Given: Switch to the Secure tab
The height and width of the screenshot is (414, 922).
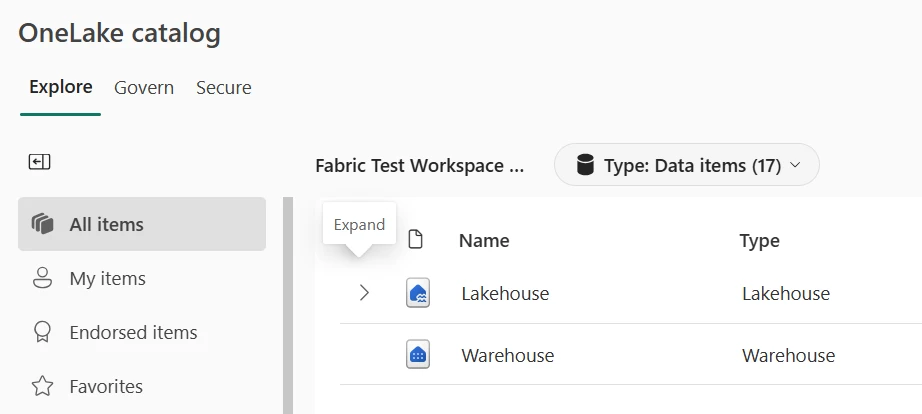Looking at the screenshot, I should coord(223,88).
